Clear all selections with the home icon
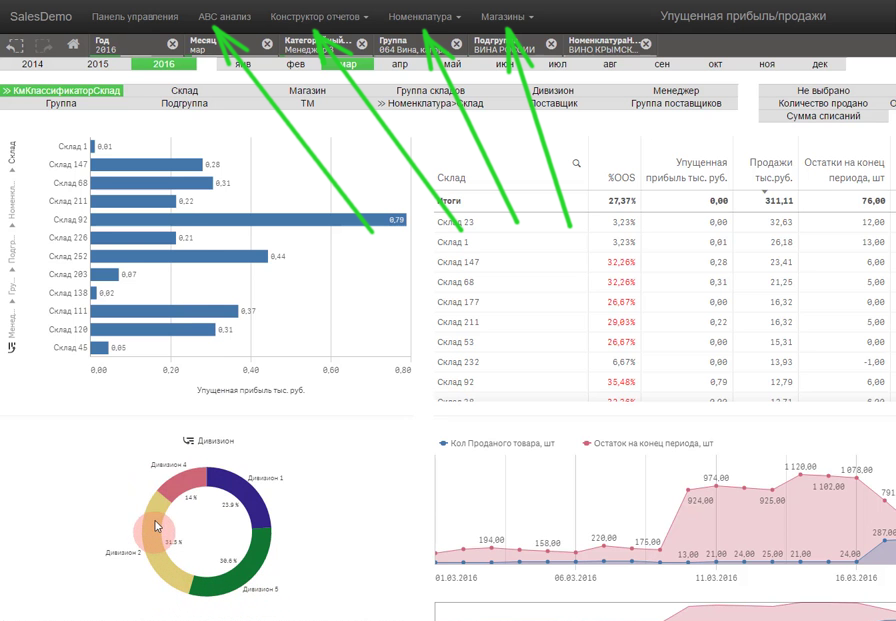The height and width of the screenshot is (621, 896). 73,44
